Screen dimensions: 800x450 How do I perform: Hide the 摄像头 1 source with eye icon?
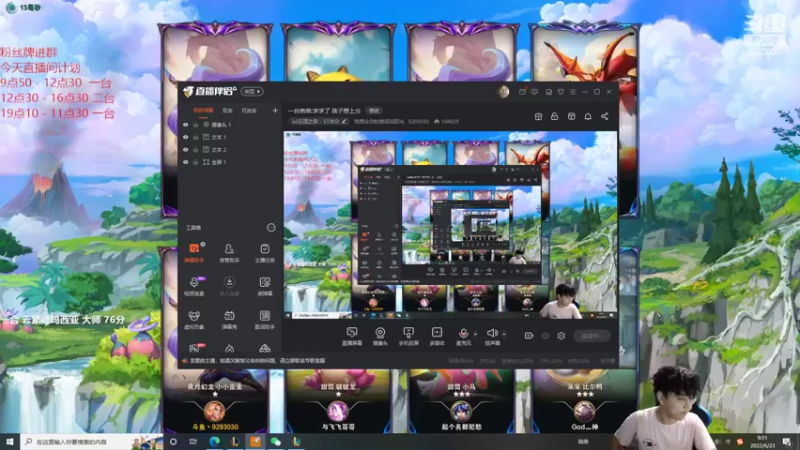click(x=186, y=124)
